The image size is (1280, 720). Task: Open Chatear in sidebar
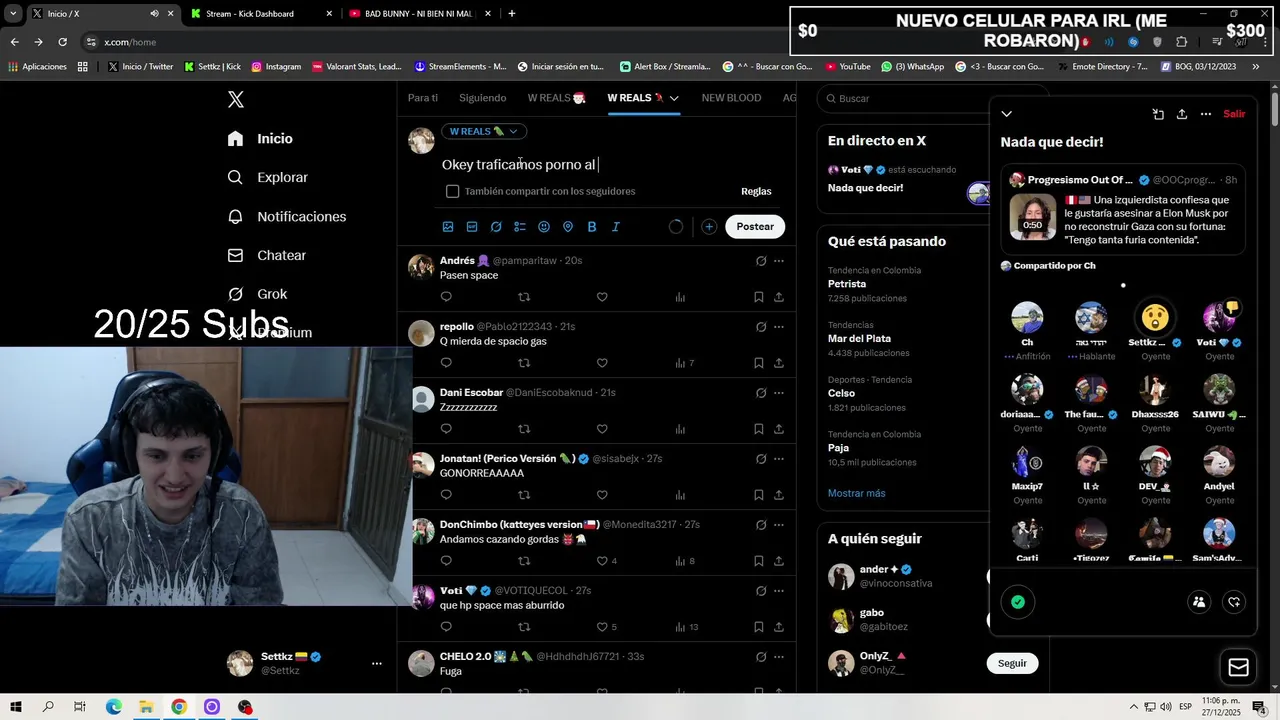coord(267,255)
